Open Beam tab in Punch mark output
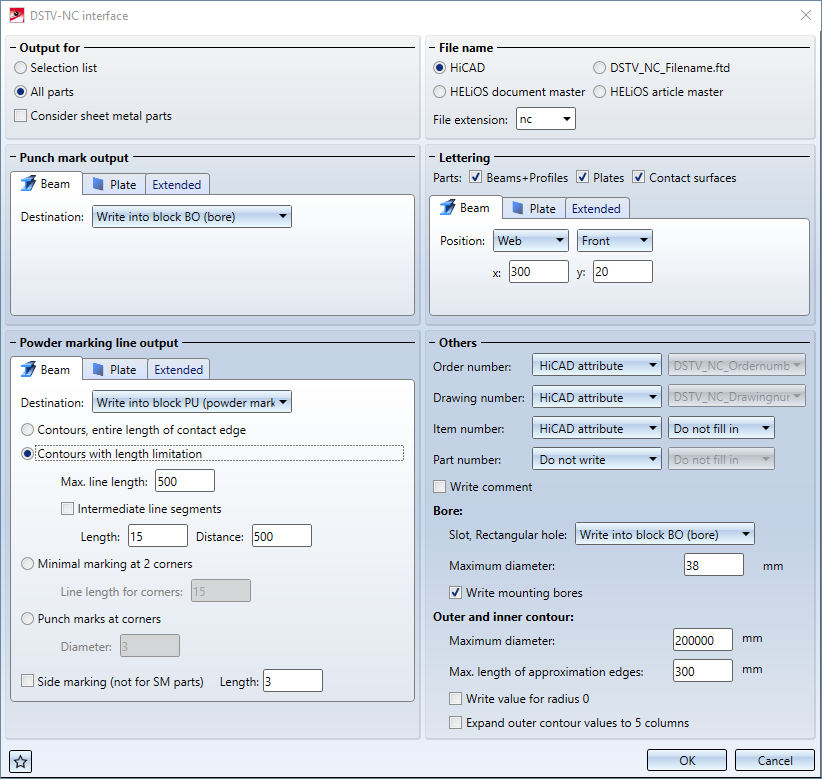This screenshot has height=779, width=822. coord(46,184)
